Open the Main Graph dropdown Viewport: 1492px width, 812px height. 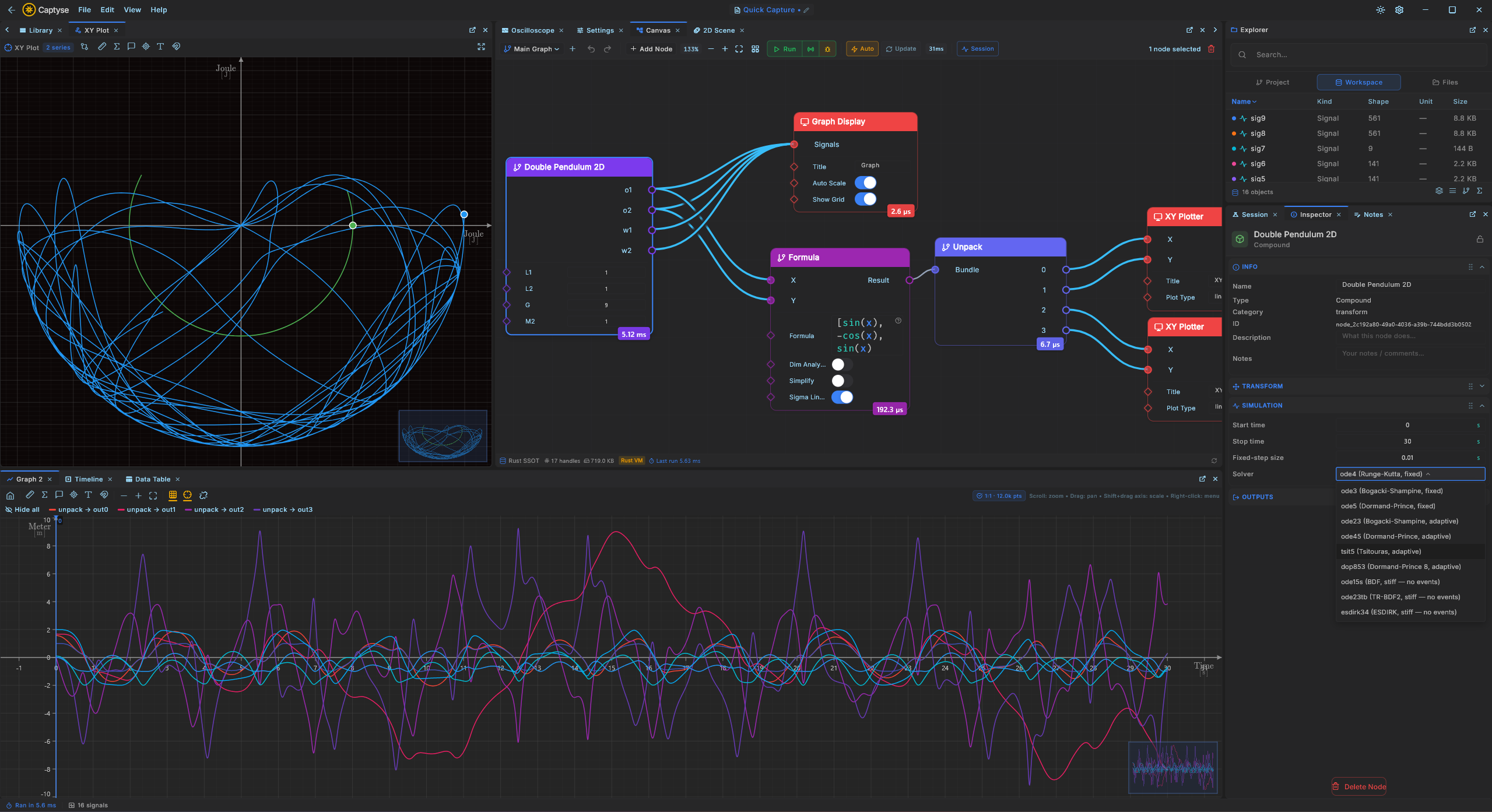pyautogui.click(x=531, y=49)
